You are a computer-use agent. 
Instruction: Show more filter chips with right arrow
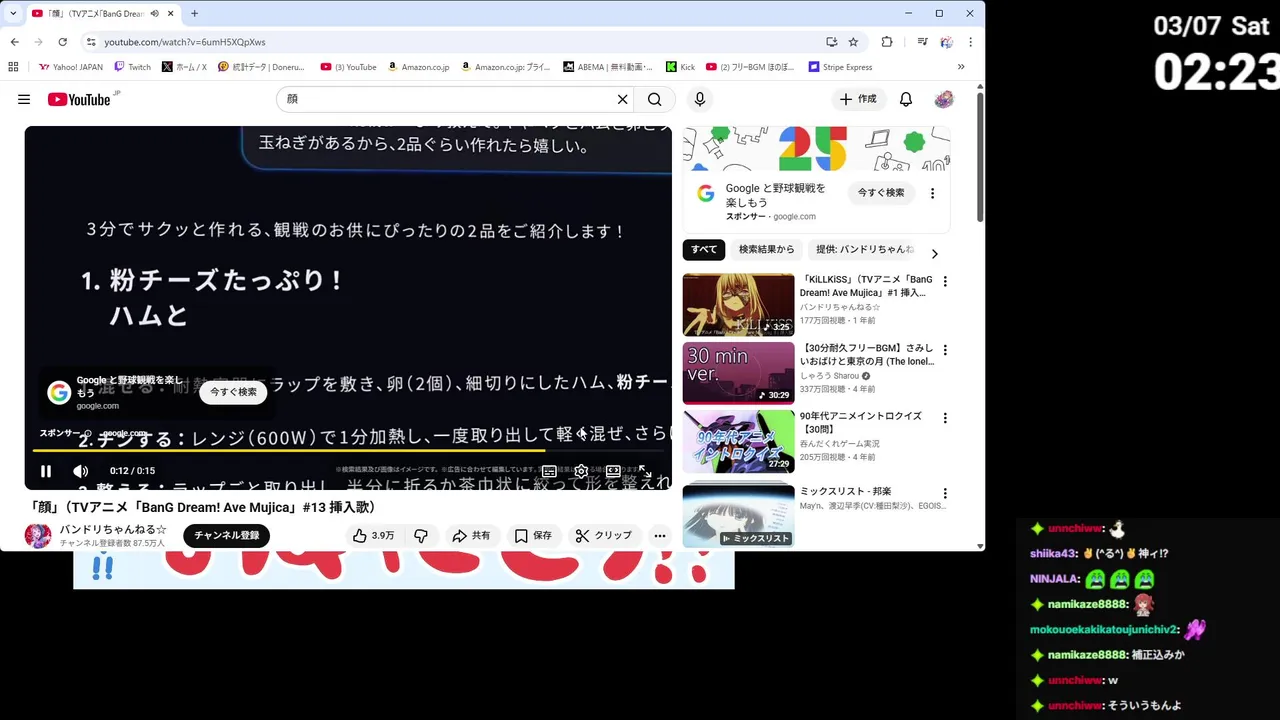(935, 253)
